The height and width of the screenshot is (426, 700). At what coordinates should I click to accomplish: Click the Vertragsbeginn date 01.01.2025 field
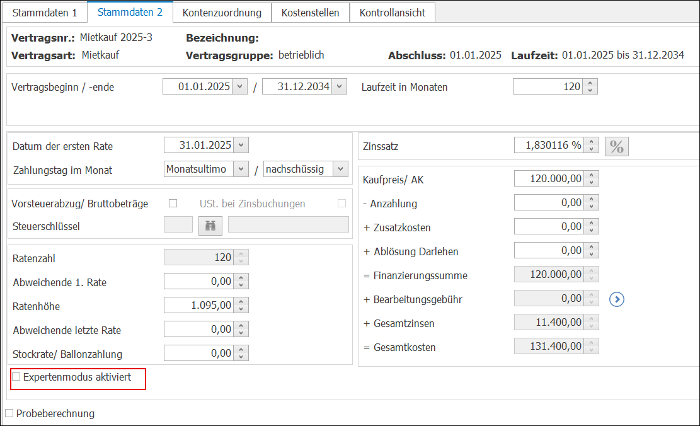point(198,87)
